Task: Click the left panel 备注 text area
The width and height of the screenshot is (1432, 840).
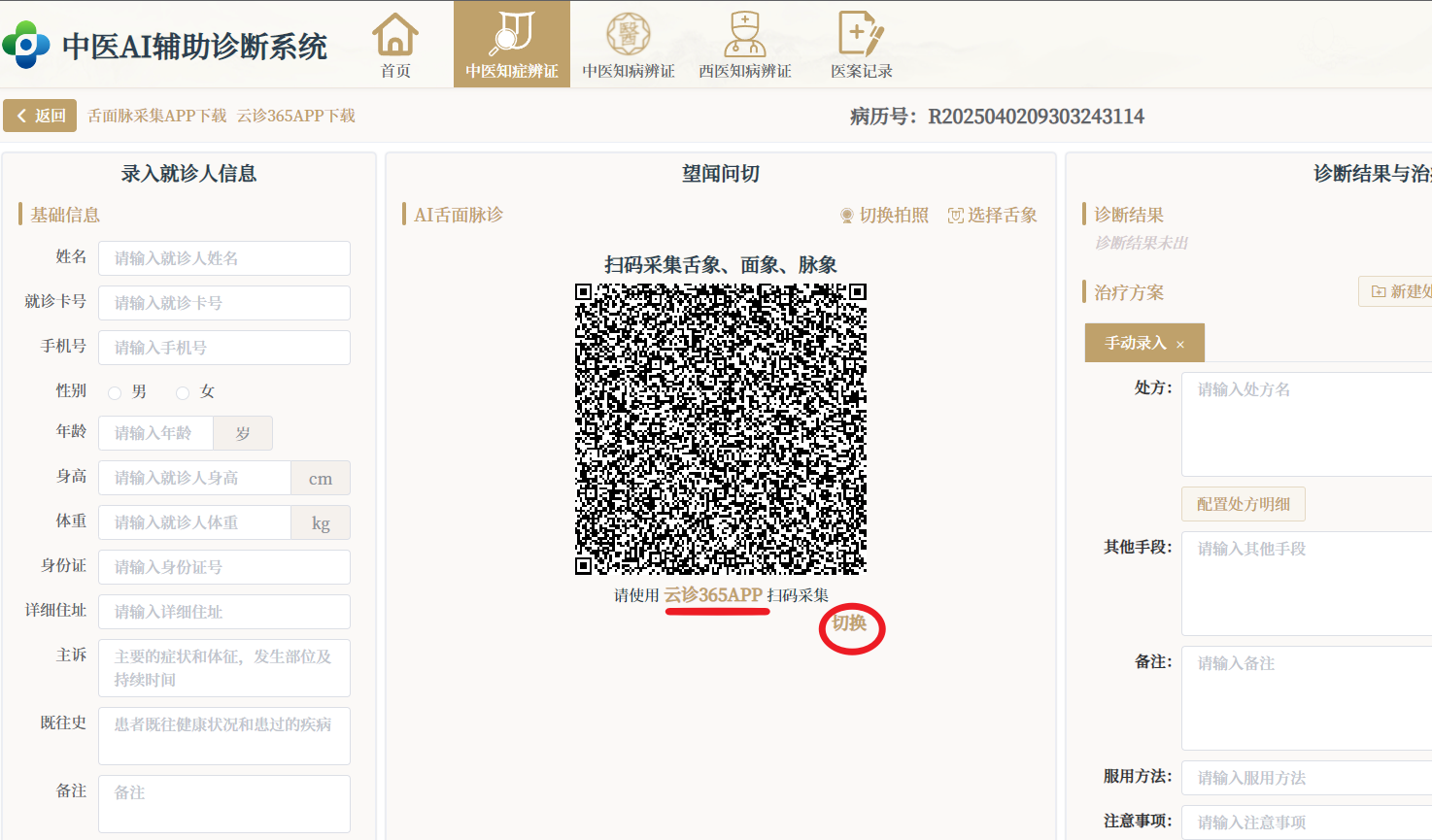Action: (224, 804)
